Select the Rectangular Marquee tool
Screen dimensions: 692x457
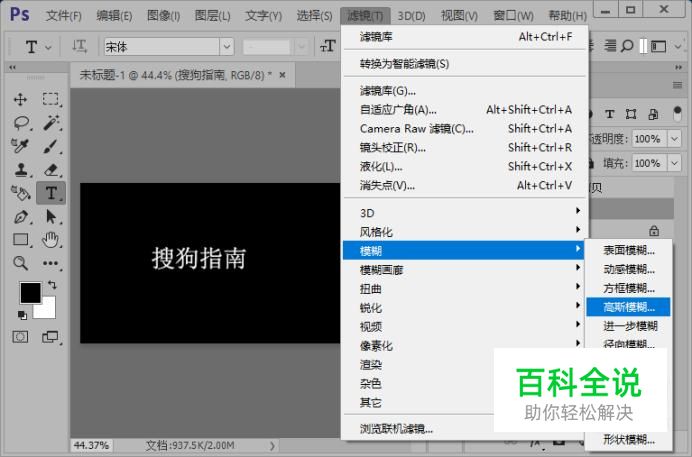tap(51, 99)
